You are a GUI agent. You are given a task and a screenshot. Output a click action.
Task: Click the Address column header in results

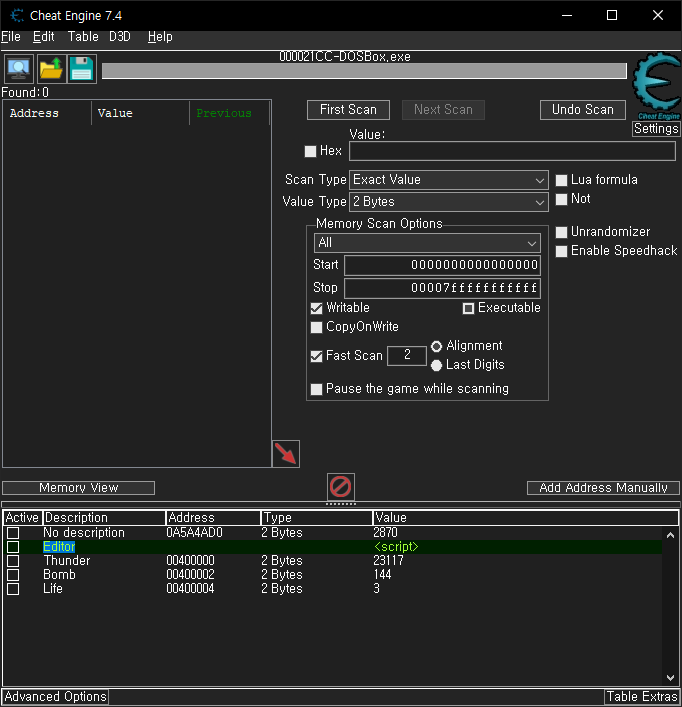pos(47,113)
